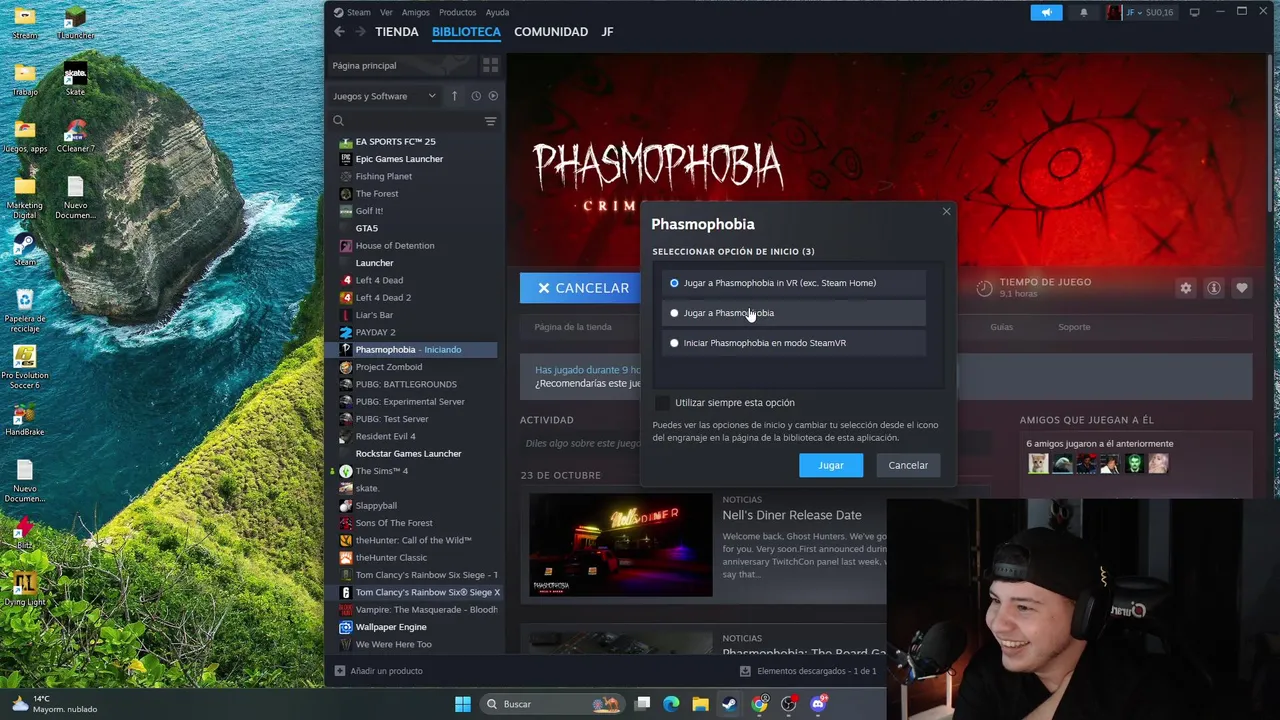This screenshot has height=720, width=1280.
Task: Open Nell's Diner Release Date news thumbnail
Action: (621, 545)
